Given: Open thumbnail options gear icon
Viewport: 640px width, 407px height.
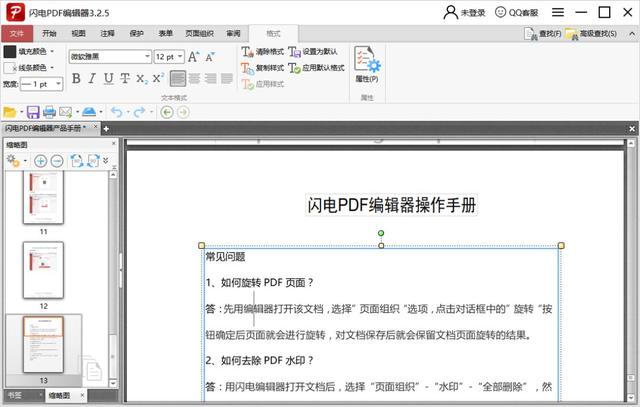Looking at the screenshot, I should (13, 161).
